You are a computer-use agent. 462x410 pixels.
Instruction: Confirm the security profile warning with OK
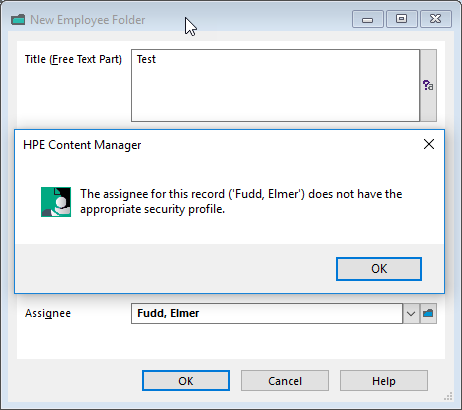(379, 269)
